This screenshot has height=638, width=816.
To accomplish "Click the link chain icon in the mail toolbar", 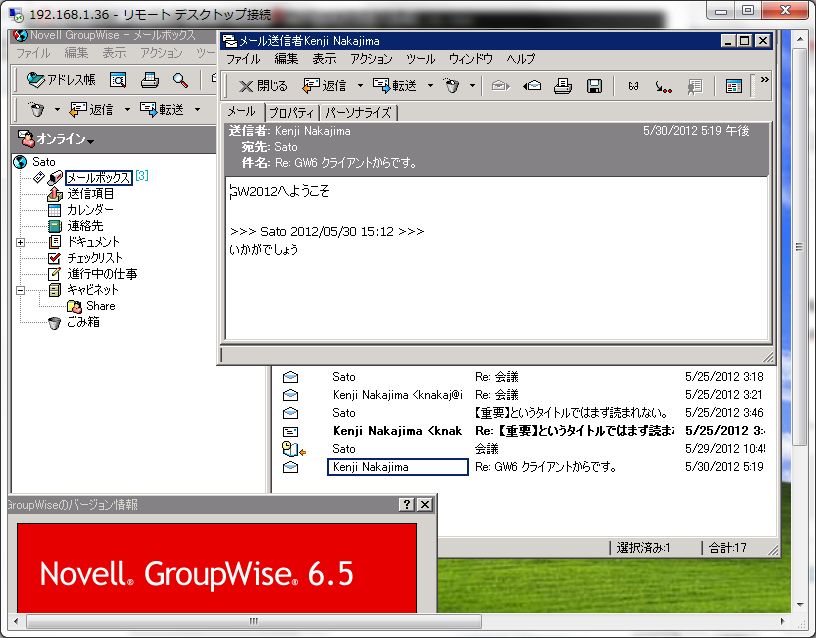I will (x=633, y=86).
